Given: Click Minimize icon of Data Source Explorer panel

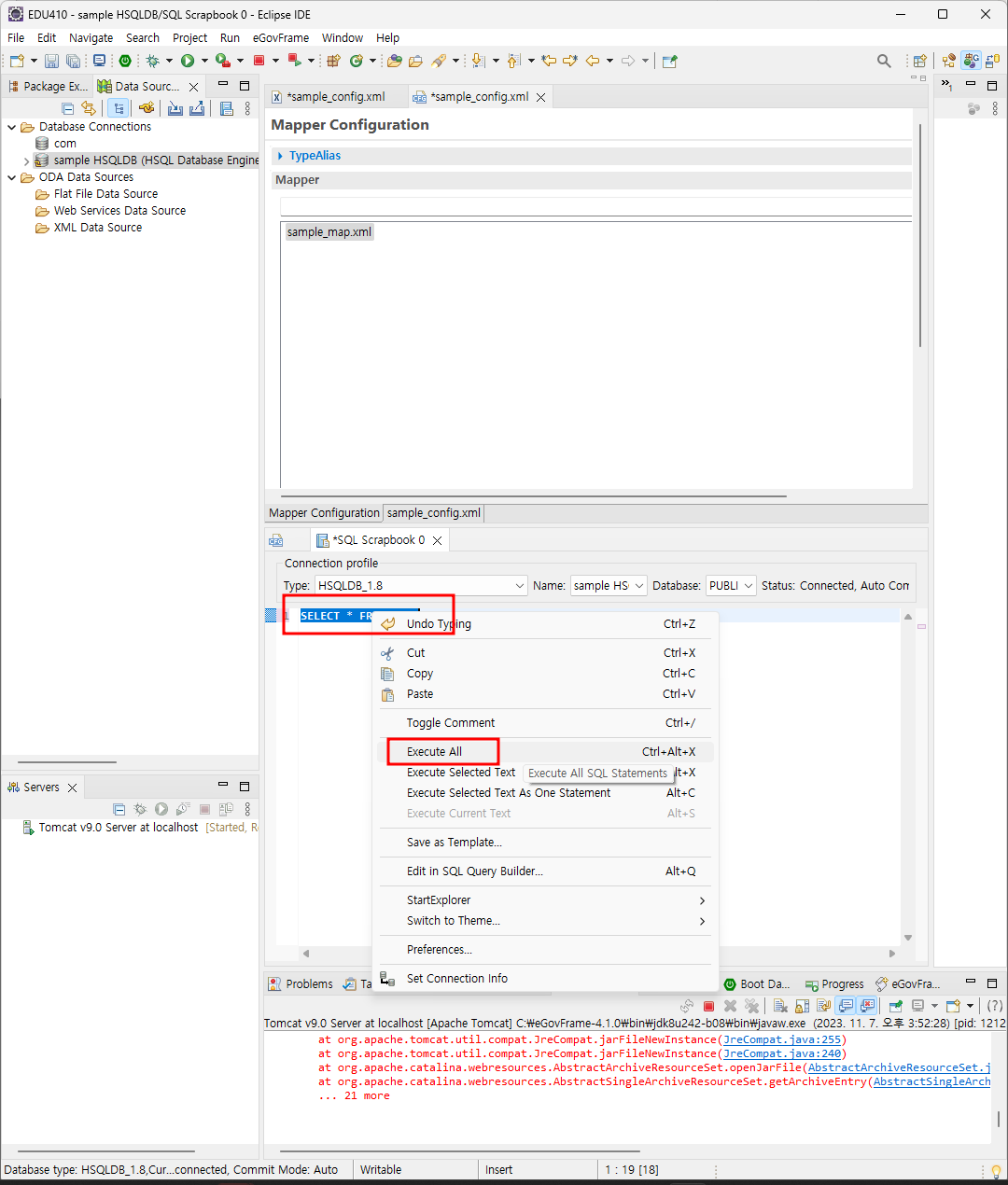Looking at the screenshot, I should point(223,85).
